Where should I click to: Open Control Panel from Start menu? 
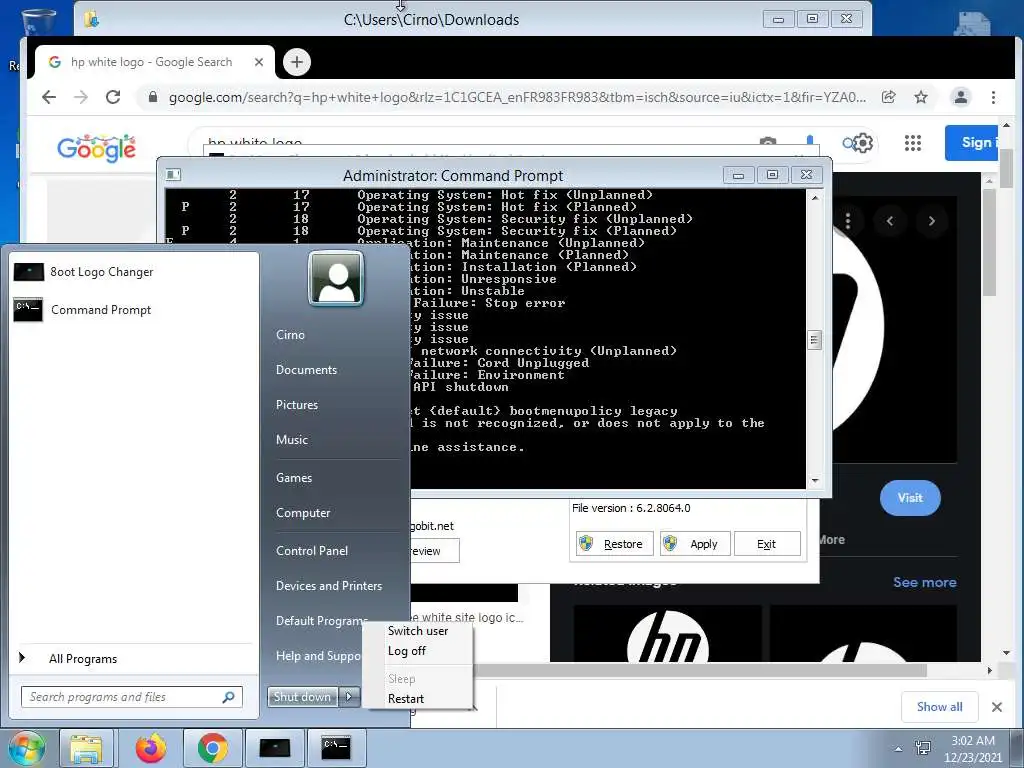[312, 551]
